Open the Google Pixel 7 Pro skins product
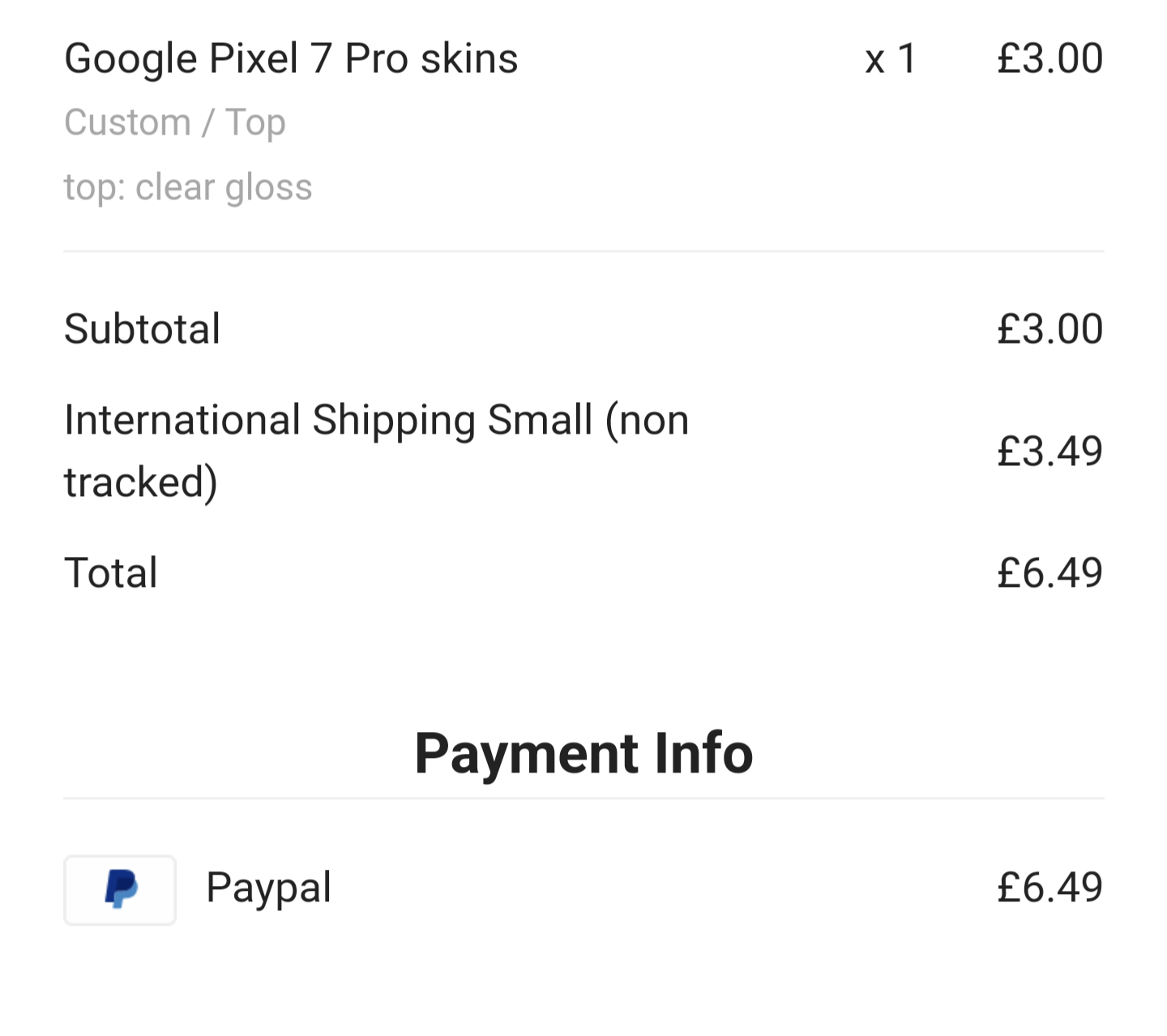The width and height of the screenshot is (1167, 1036). [x=291, y=59]
